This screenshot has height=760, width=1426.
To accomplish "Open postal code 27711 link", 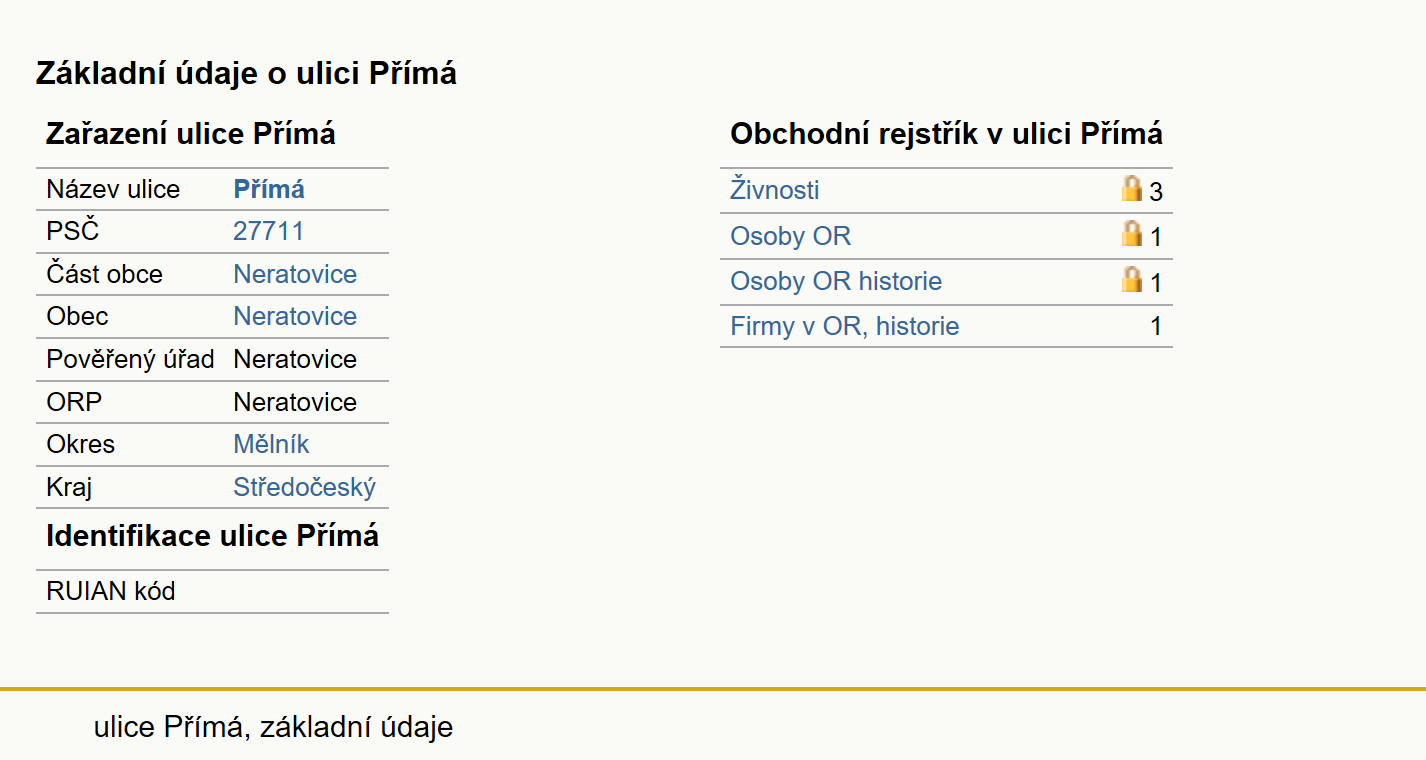I will coord(268,232).
